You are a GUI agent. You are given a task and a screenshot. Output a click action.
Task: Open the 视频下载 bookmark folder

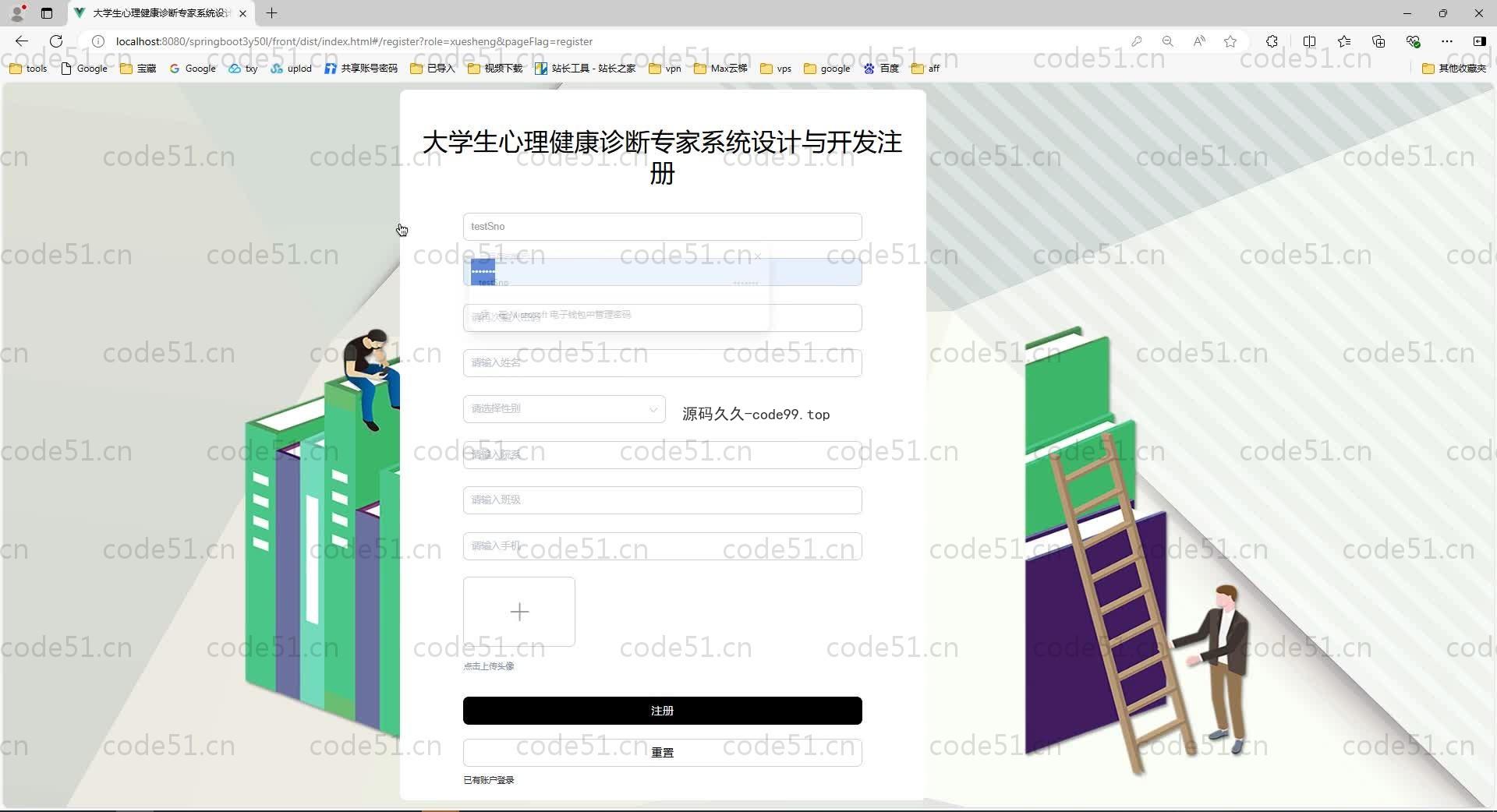coord(495,69)
